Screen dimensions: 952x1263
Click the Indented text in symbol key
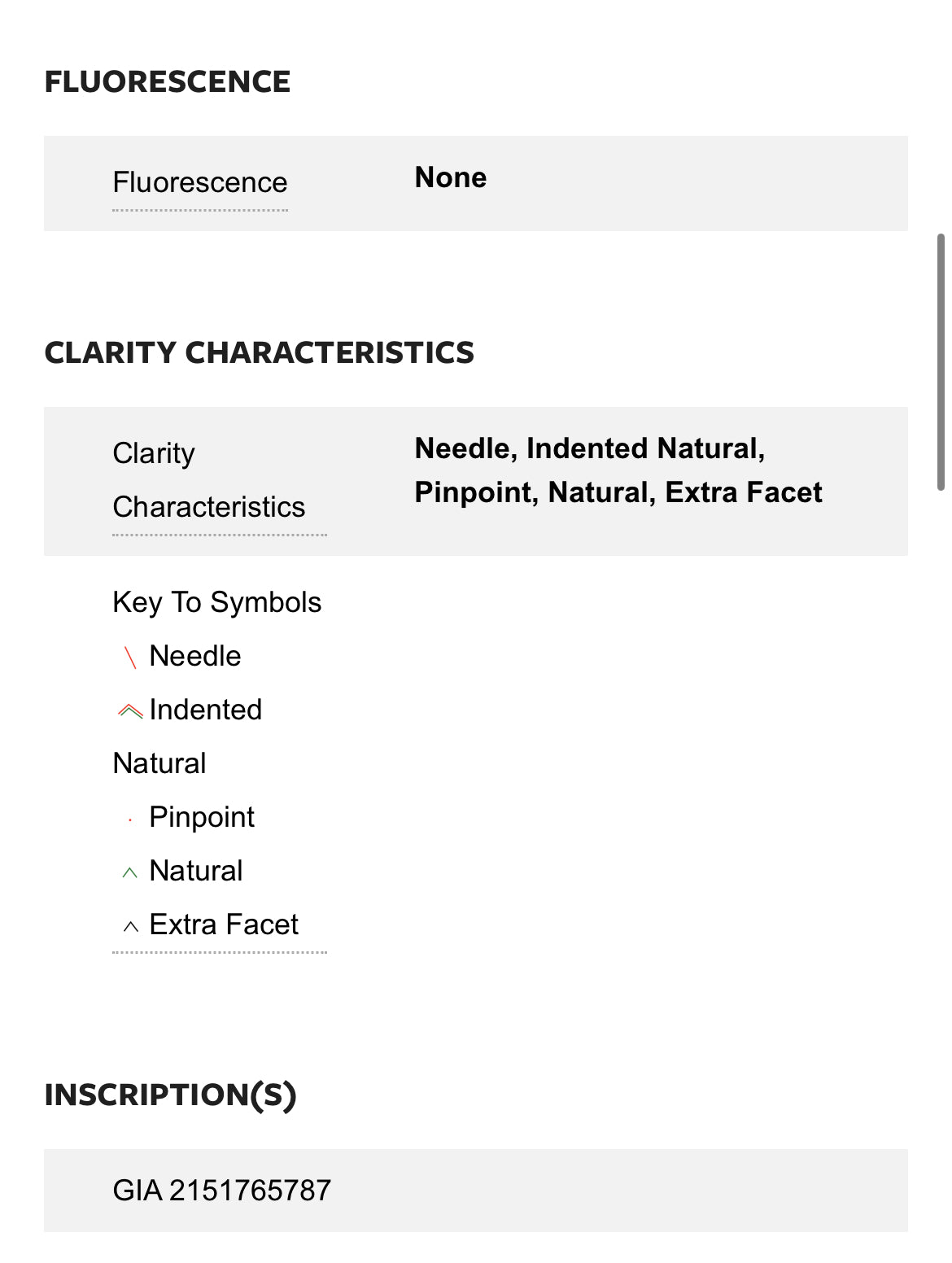206,710
